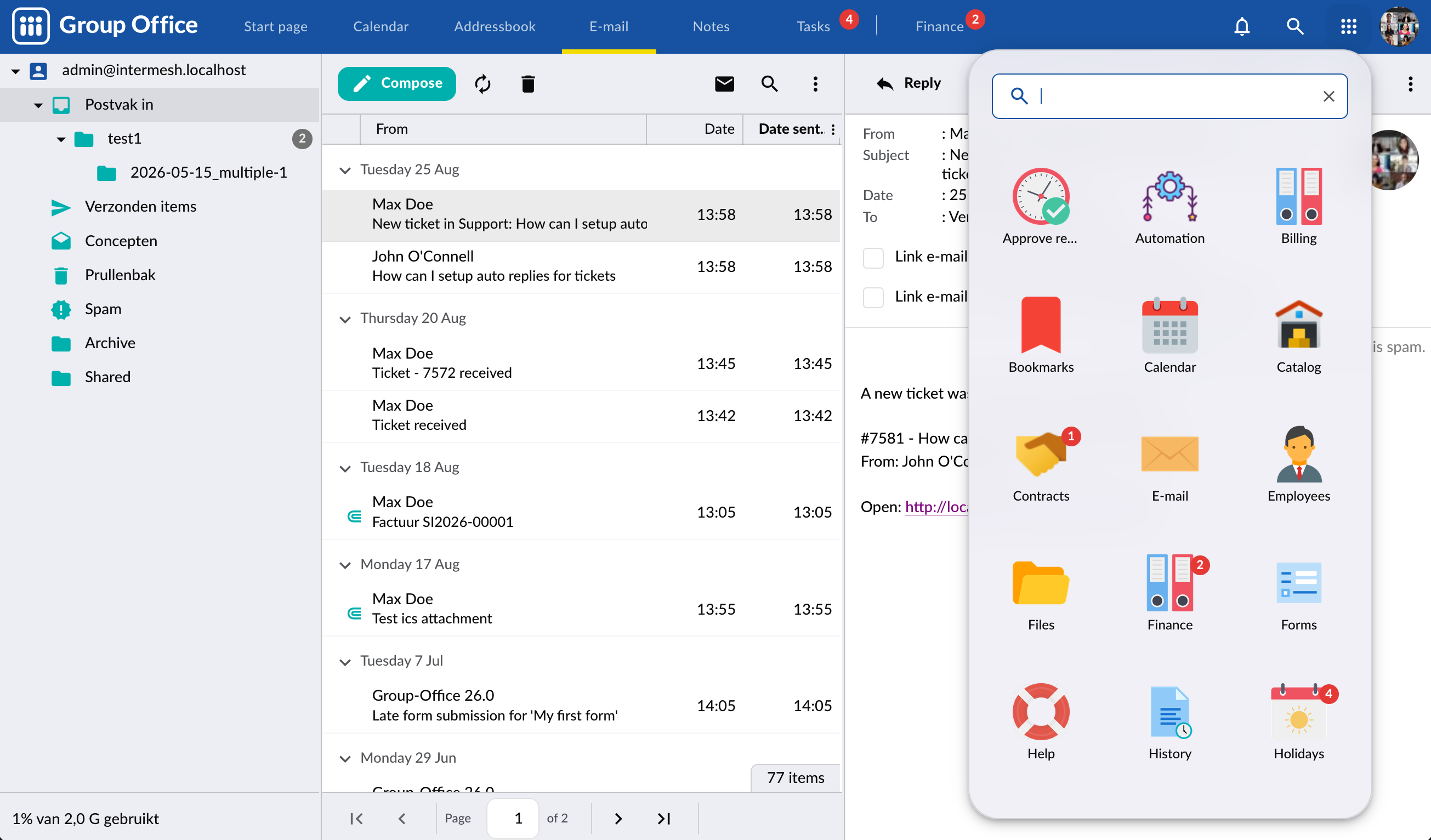The width and height of the screenshot is (1431, 840).
Task: Open the Forms app
Action: pos(1298,593)
